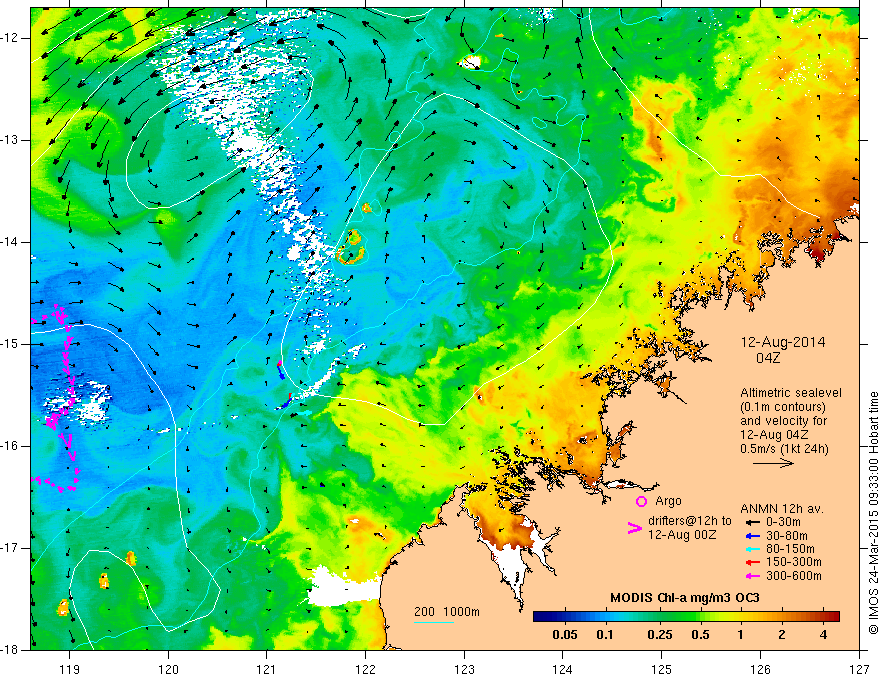Click the '12-Aug 00Z' drifter legend line
This screenshot has width=880, height=680.
coord(682,535)
